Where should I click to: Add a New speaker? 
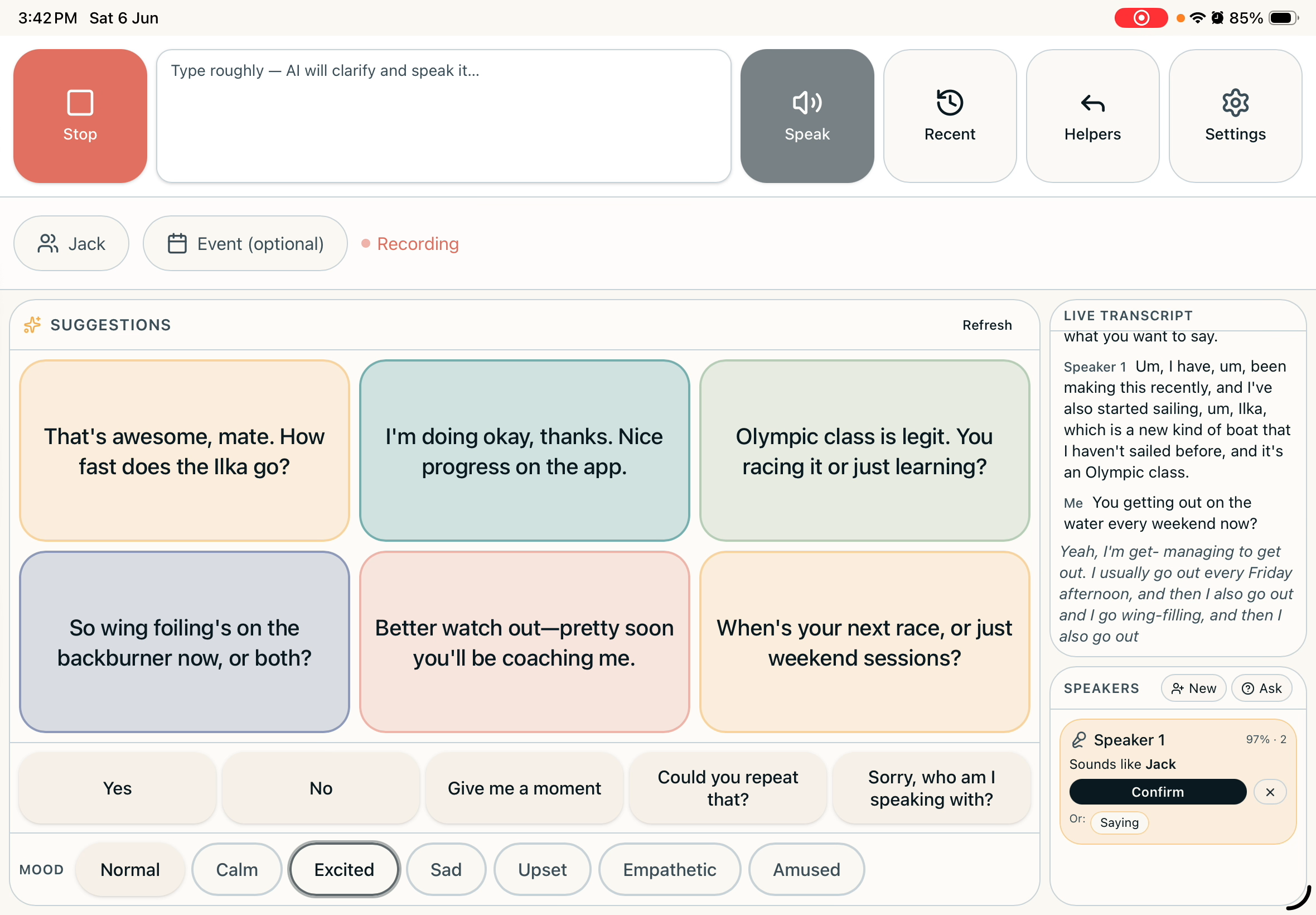pos(1193,688)
